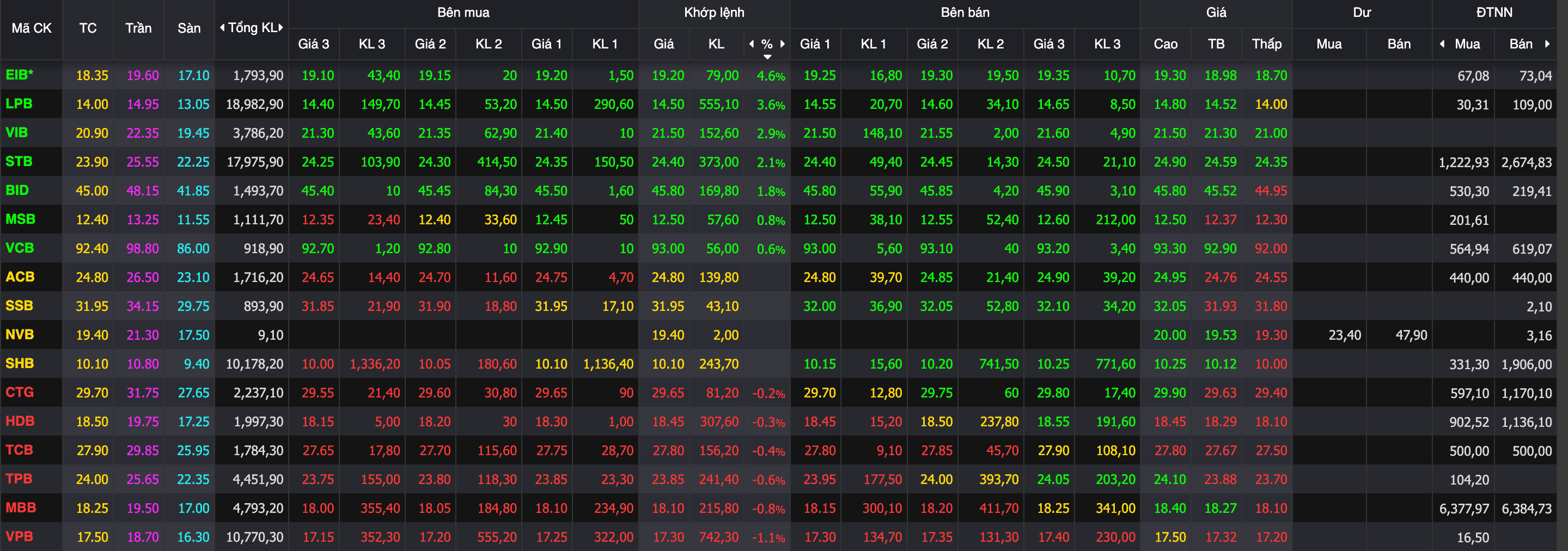Click TCB reference price 27.90
This screenshot has height=551, width=1568.
pos(92,450)
